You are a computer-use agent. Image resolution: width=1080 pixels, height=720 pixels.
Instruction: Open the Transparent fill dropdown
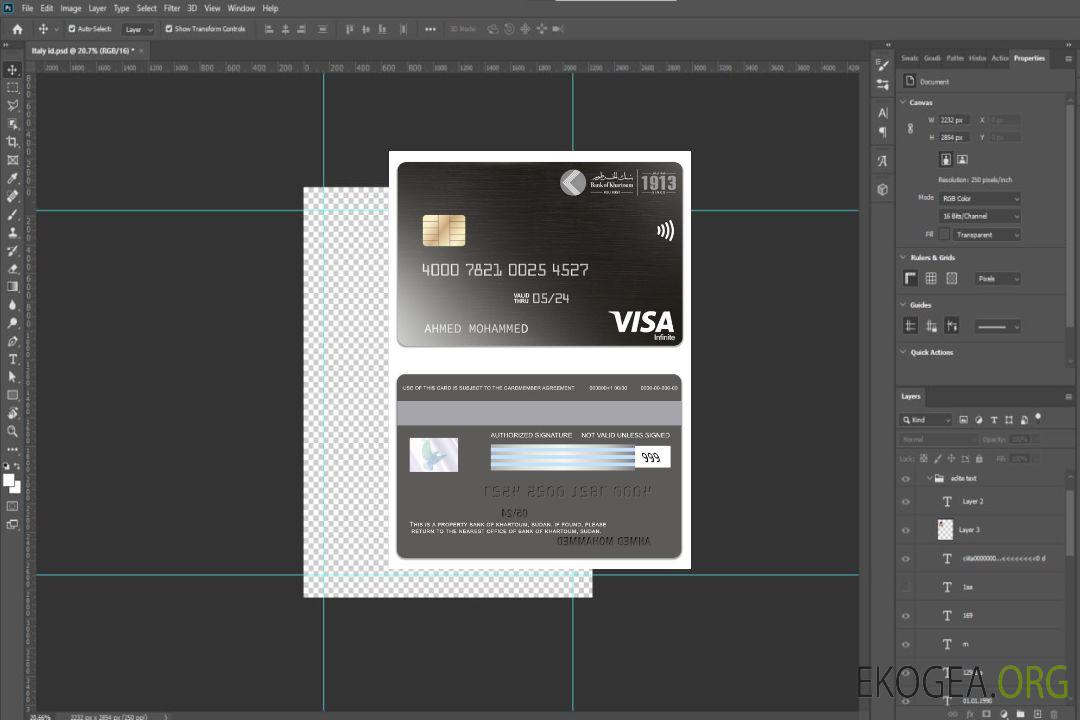point(986,235)
